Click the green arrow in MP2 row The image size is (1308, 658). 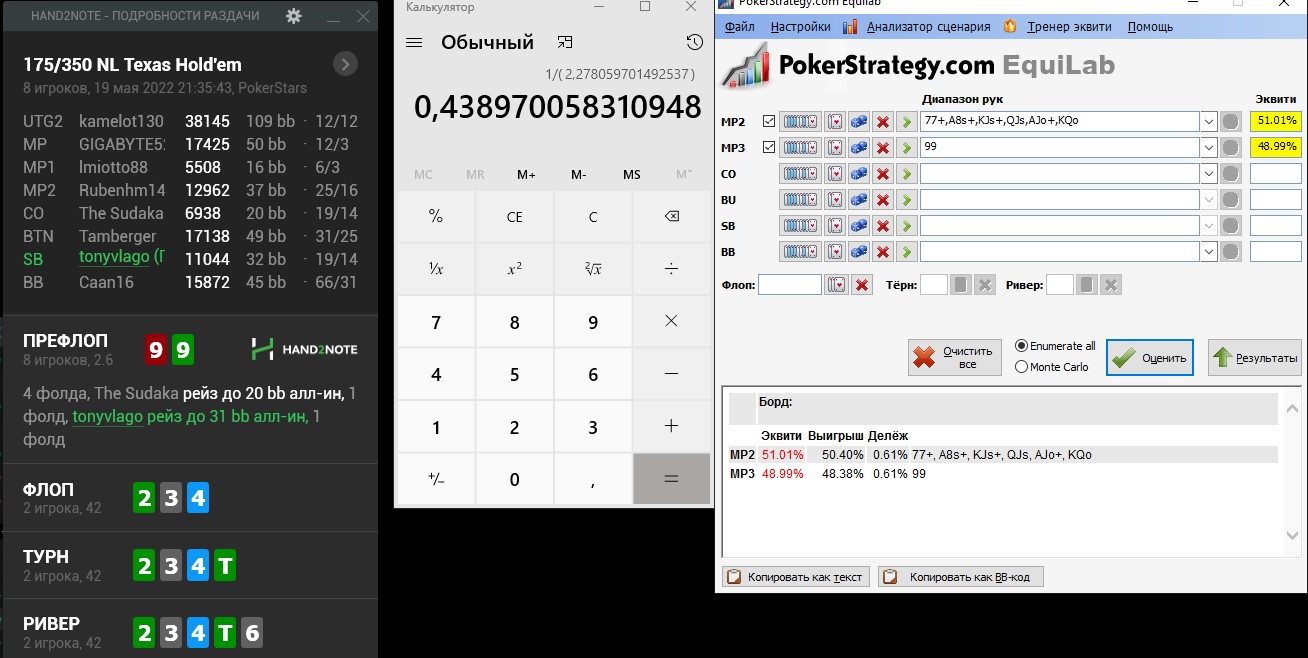pos(907,121)
